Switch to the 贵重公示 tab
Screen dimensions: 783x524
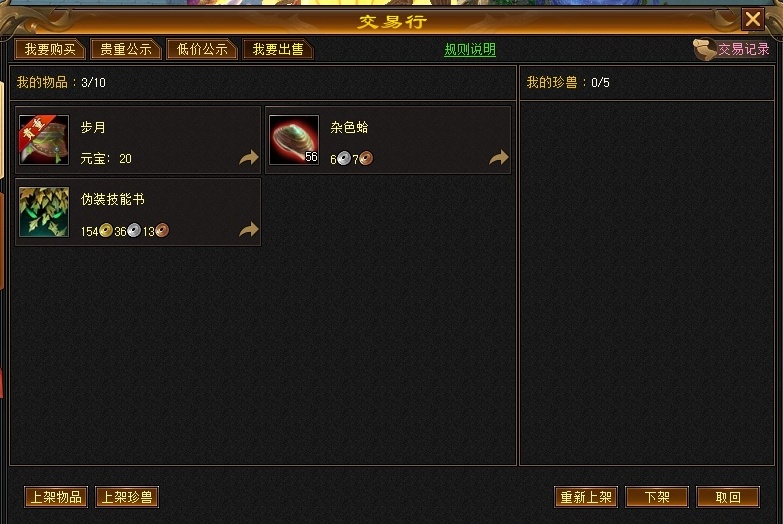(x=126, y=49)
